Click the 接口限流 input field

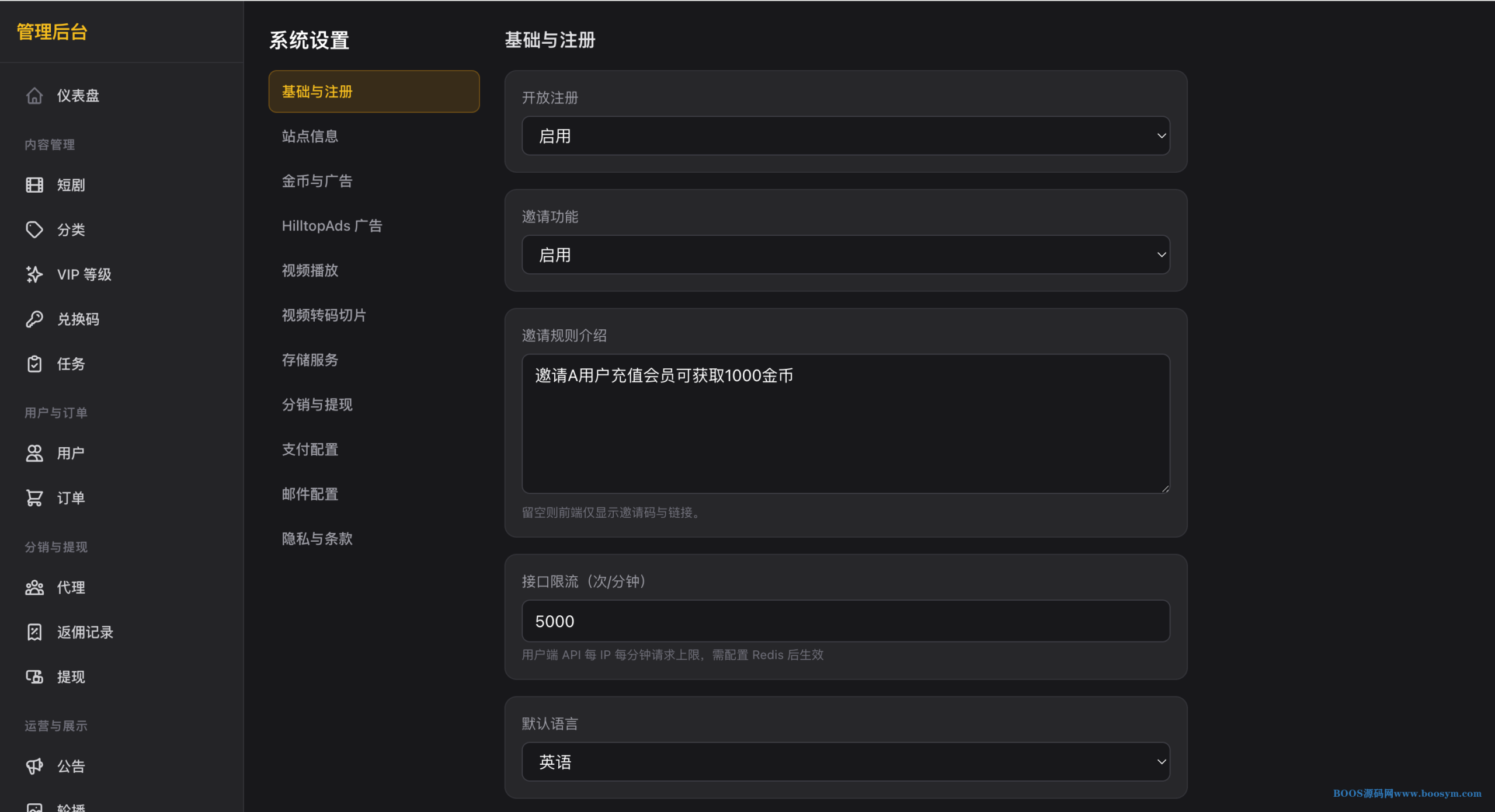click(x=845, y=621)
